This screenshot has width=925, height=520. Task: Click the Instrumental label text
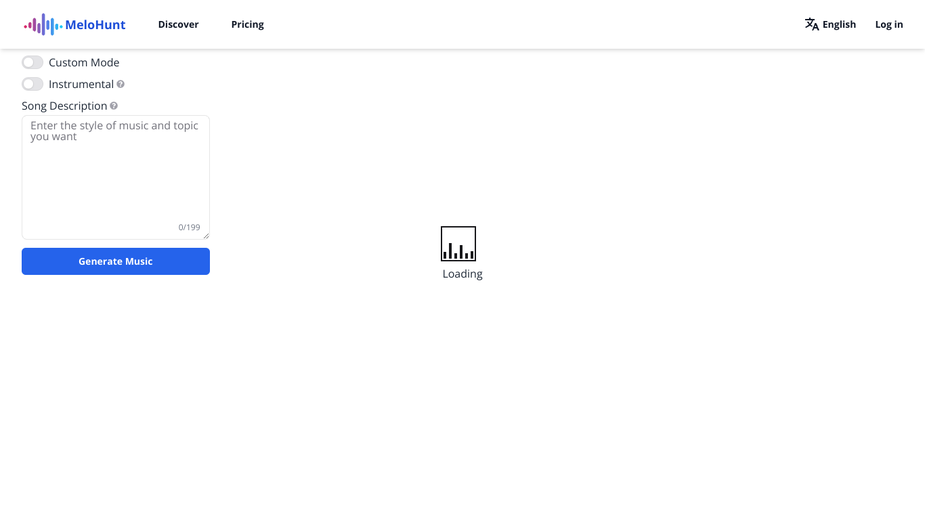pyautogui.click(x=81, y=85)
